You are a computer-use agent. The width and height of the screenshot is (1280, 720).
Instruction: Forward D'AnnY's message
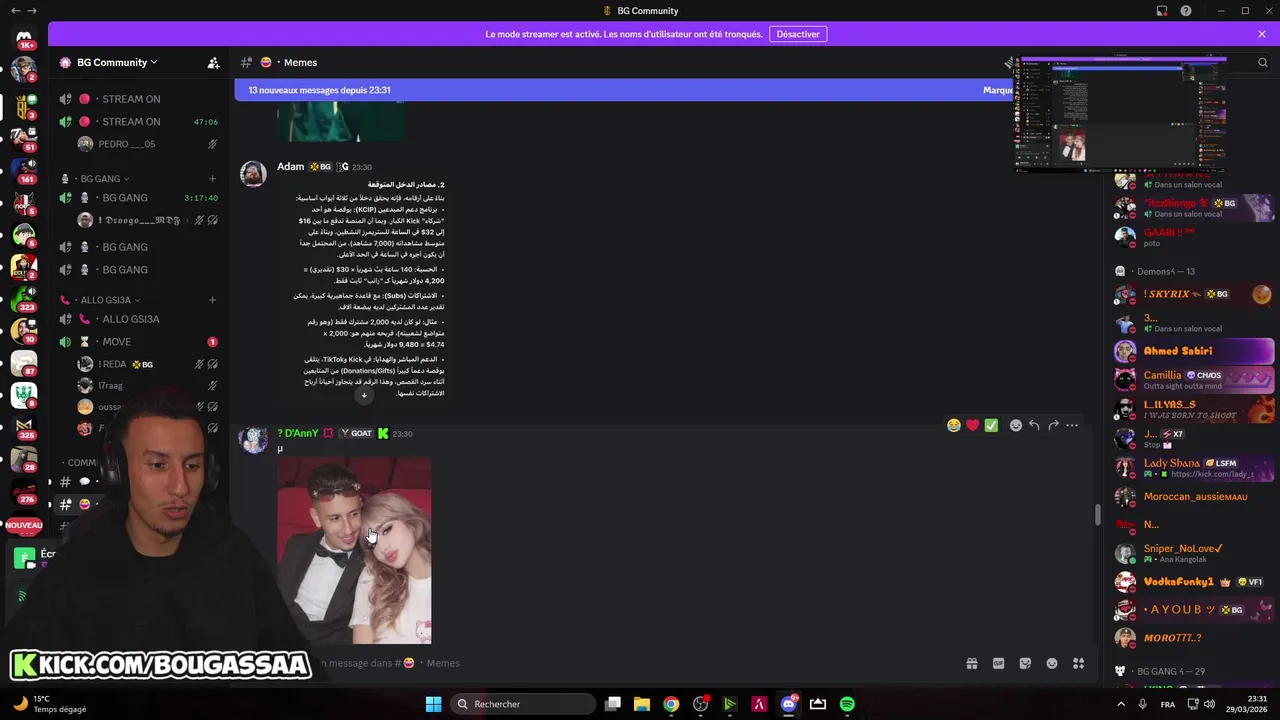pyautogui.click(x=1053, y=425)
